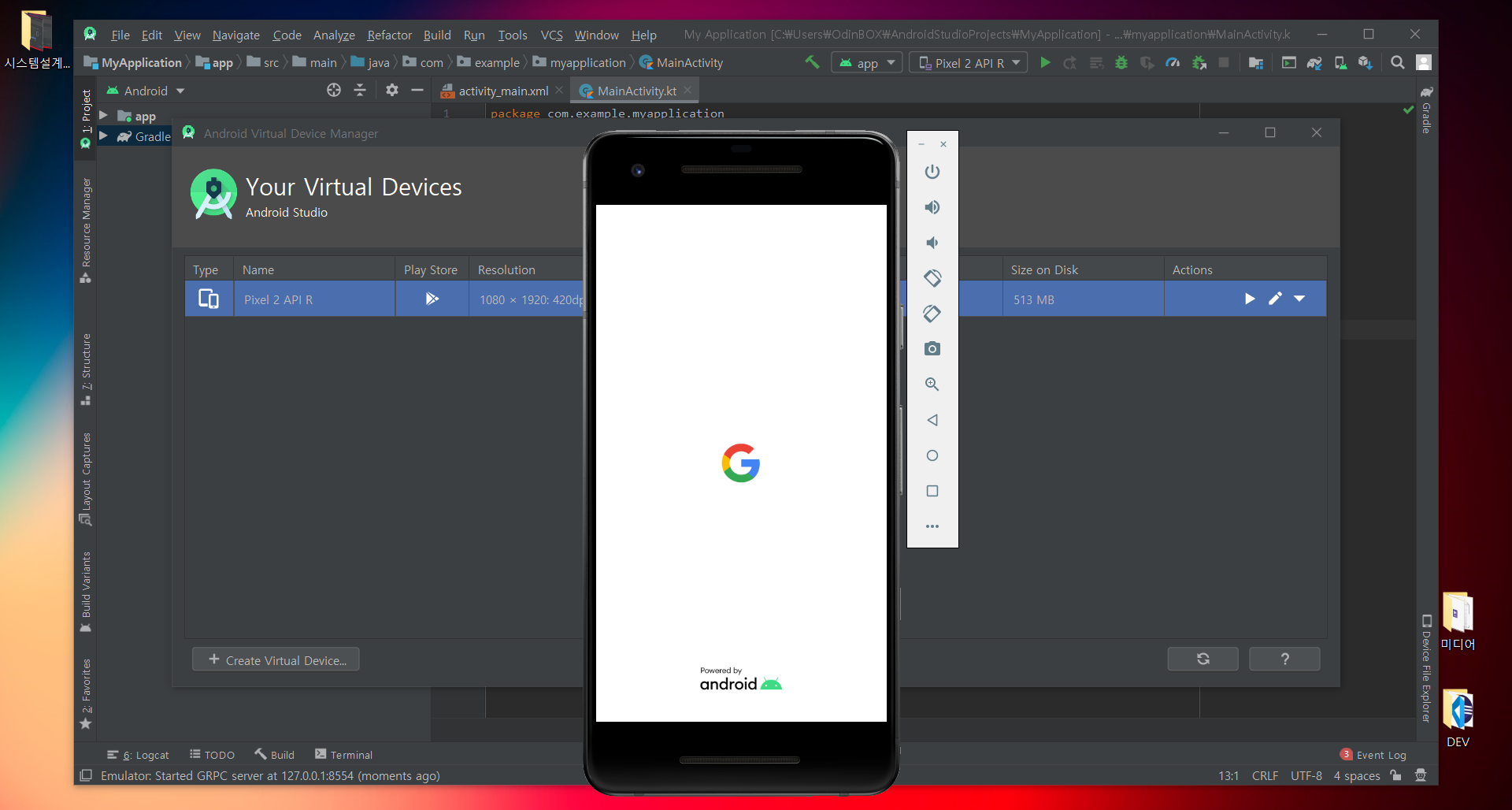Open emulator extended controls (three dots)
1512x810 pixels.
[932, 526]
